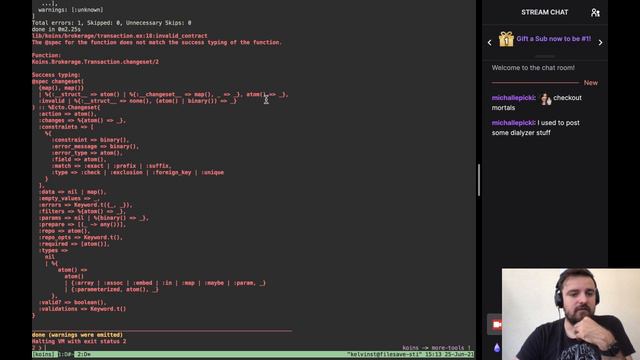Click the 'koins -> more-tools' branch prompt
Image resolution: width=640 pixels, height=360 pixels.
[x=436, y=348]
